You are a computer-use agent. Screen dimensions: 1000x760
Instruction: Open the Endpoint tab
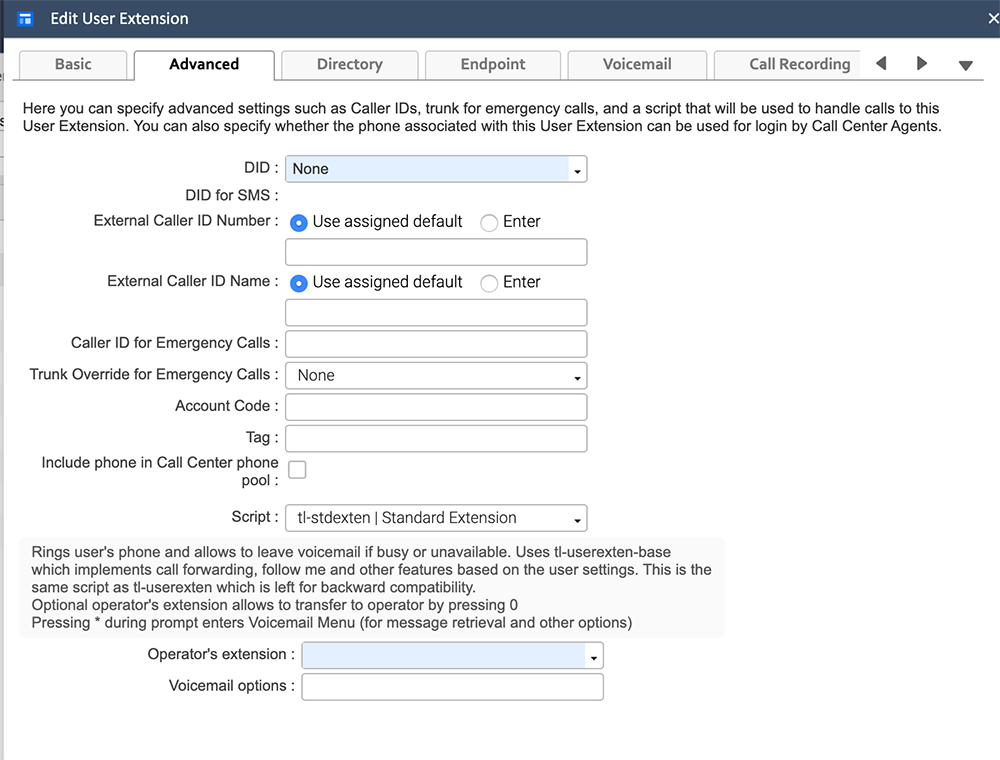[493, 64]
